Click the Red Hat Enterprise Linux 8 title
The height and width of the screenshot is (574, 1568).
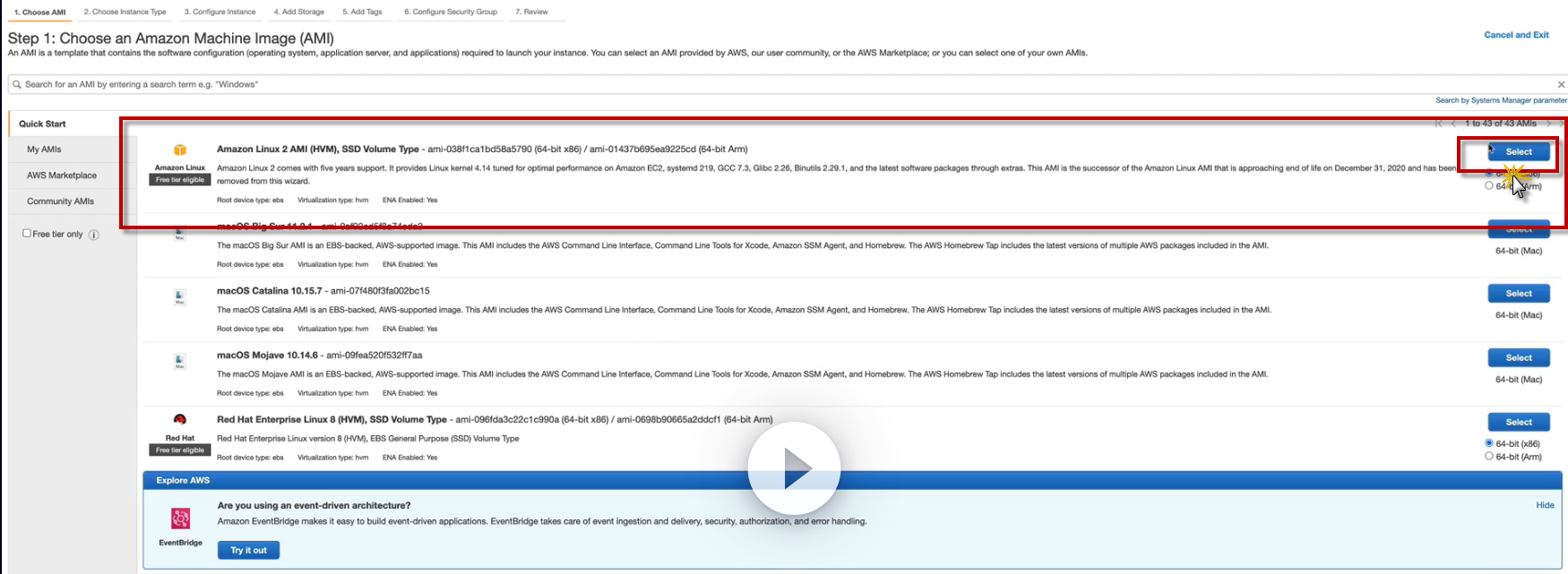332,420
